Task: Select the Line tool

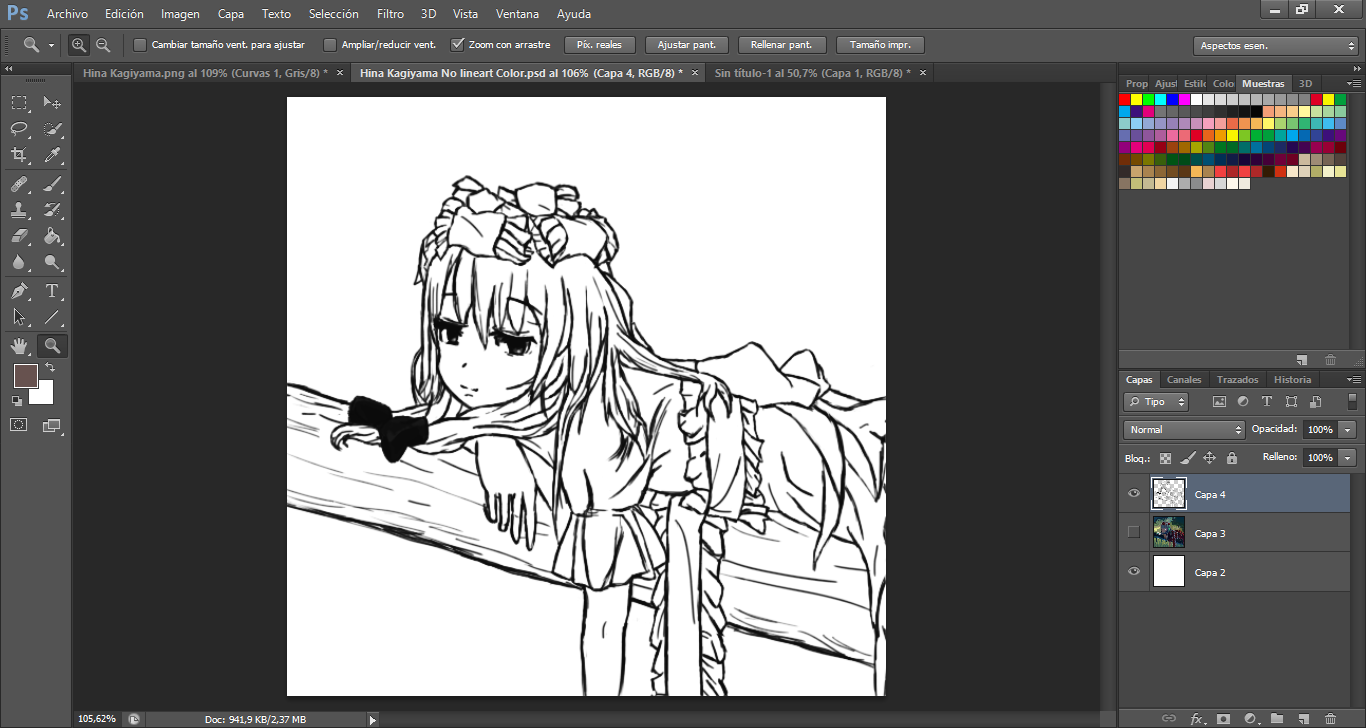Action: coord(52,317)
